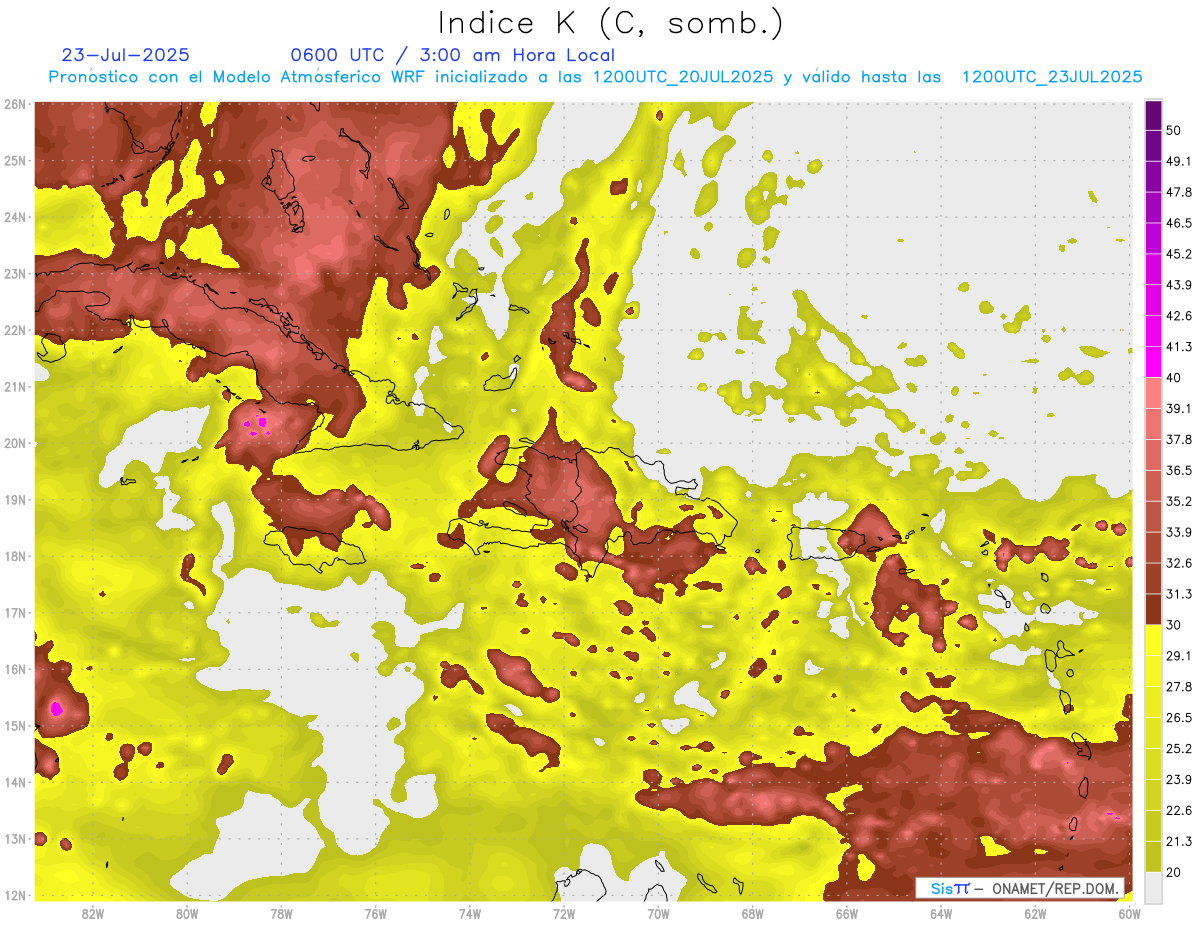Click the "20N" latitude label
The width and height of the screenshot is (1200, 927).
pyautogui.click(x=14, y=443)
